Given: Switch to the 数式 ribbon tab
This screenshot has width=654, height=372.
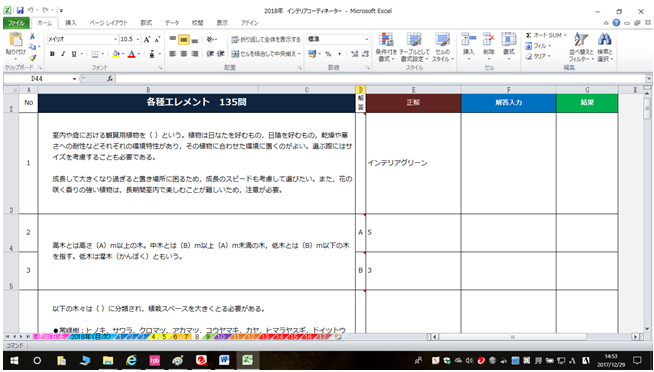Looking at the screenshot, I should (146, 23).
